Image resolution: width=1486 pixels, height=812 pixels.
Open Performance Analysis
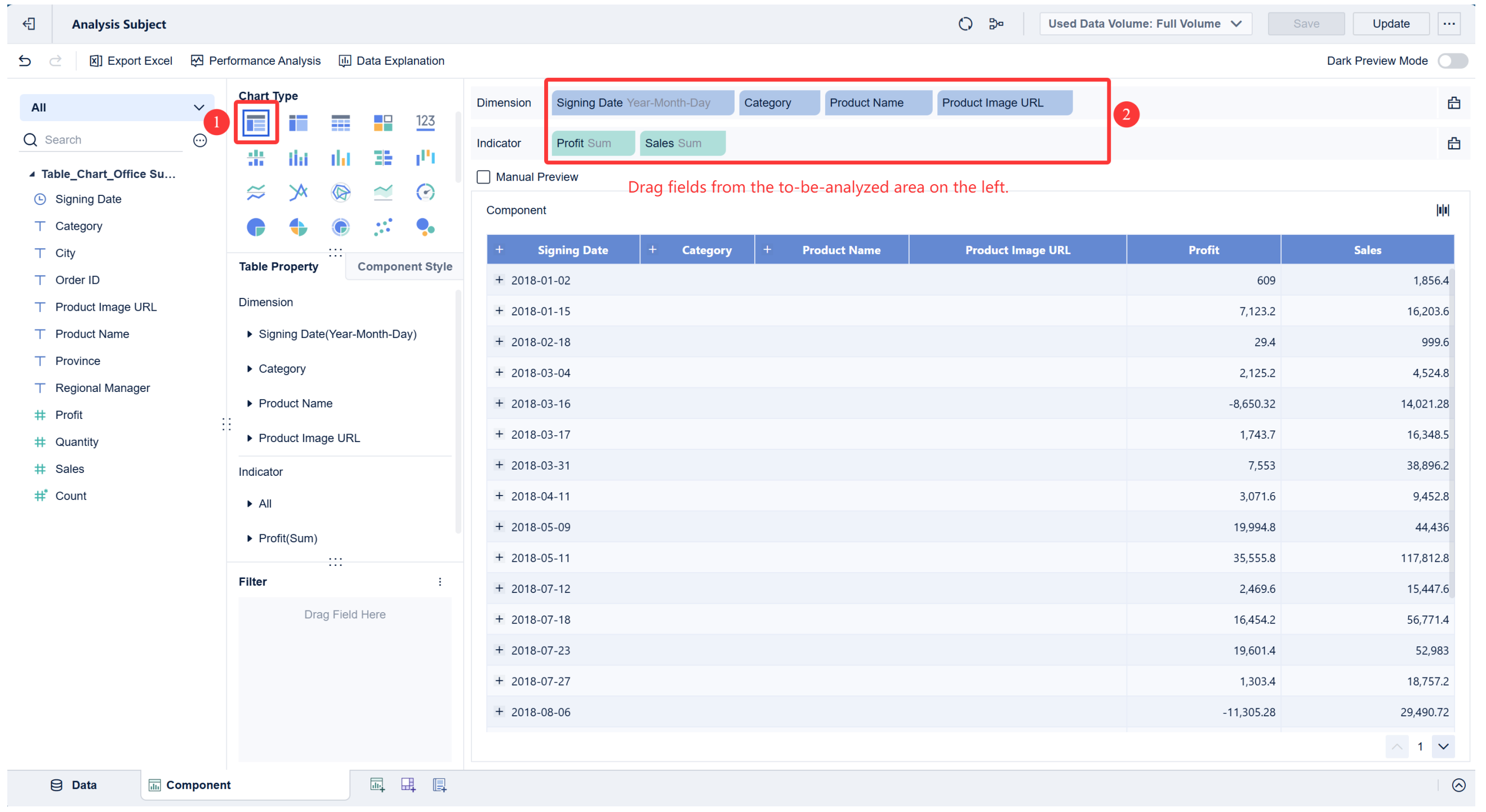(x=256, y=61)
